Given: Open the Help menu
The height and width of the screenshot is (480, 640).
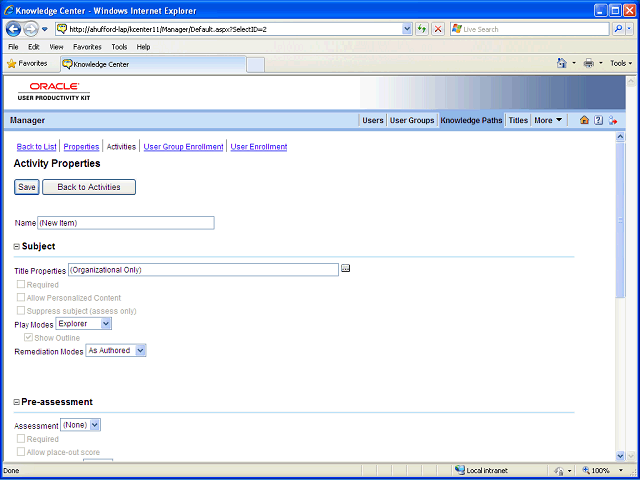Looking at the screenshot, I should click(143, 47).
